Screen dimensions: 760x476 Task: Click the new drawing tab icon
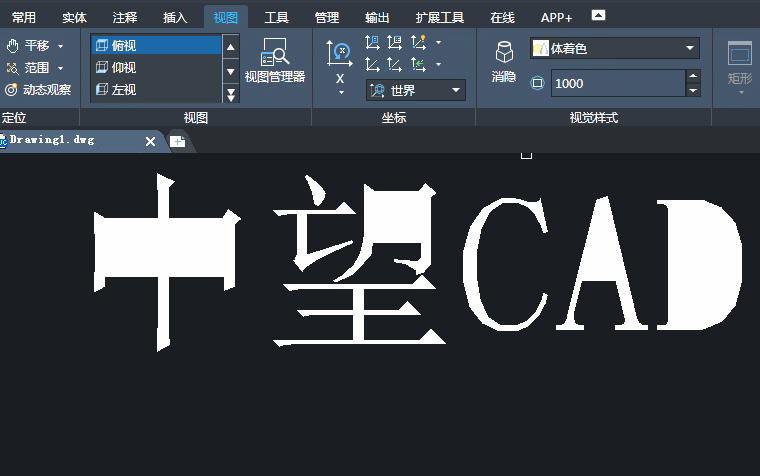click(177, 141)
